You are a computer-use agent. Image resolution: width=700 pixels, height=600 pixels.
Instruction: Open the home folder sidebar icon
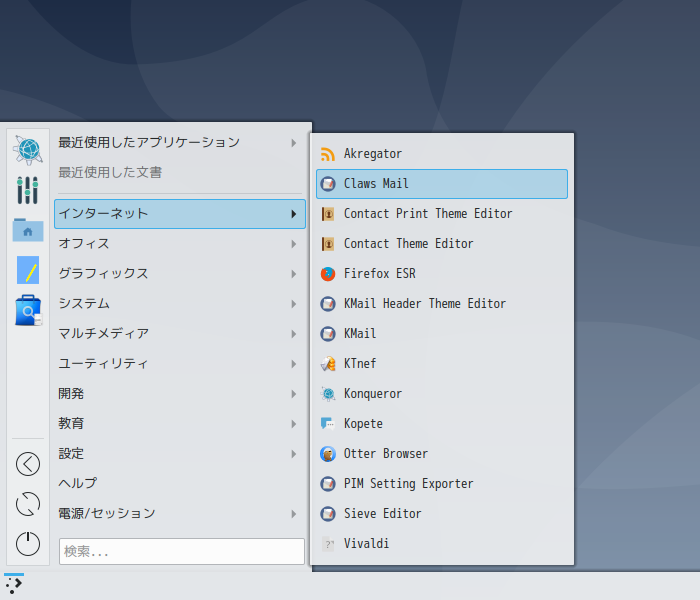point(28,230)
